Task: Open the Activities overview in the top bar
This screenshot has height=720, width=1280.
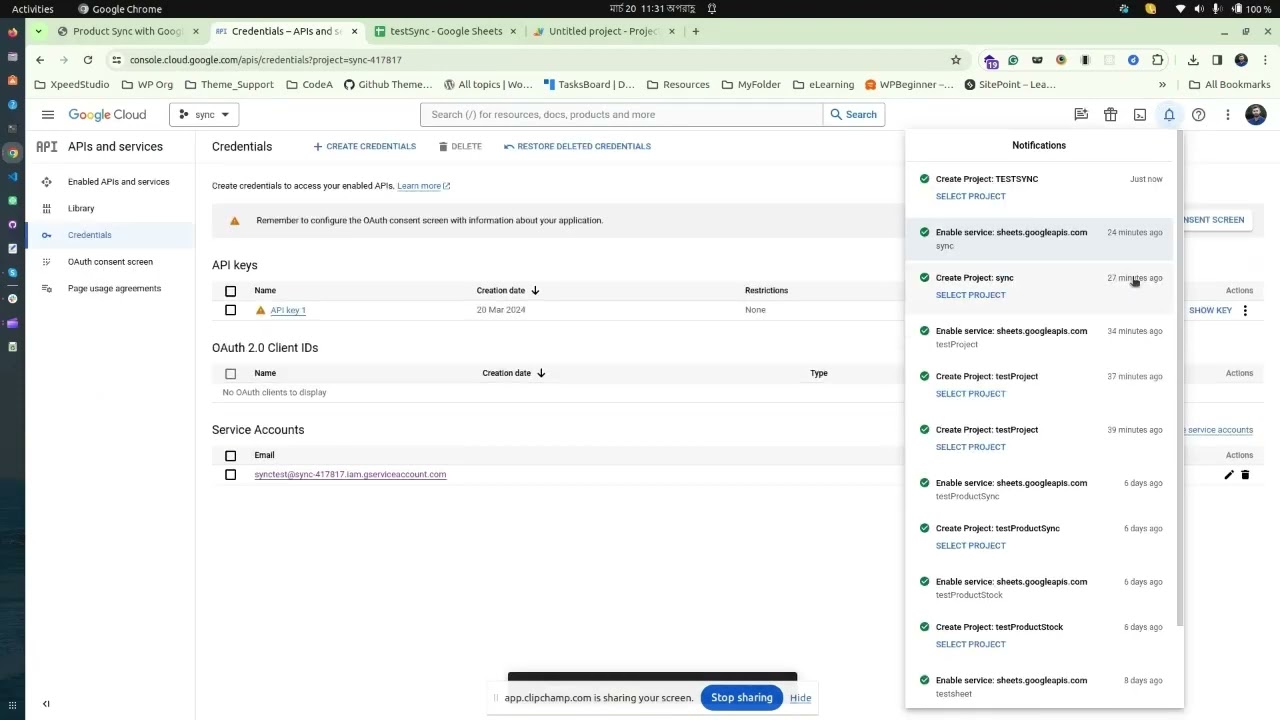Action: pos(33,9)
